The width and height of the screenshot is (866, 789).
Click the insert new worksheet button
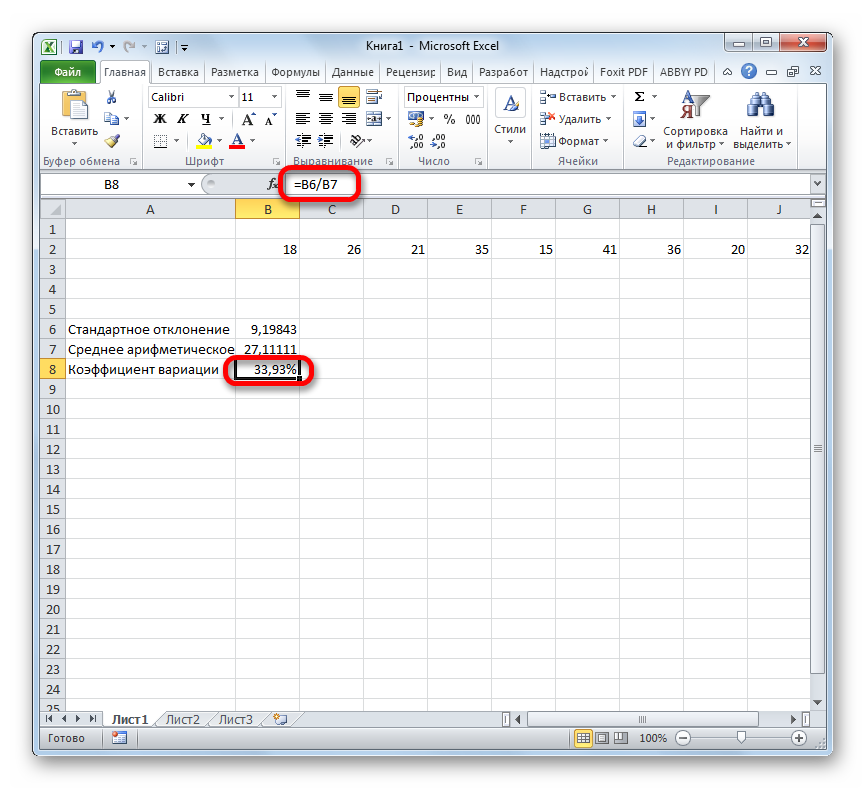tap(281, 719)
